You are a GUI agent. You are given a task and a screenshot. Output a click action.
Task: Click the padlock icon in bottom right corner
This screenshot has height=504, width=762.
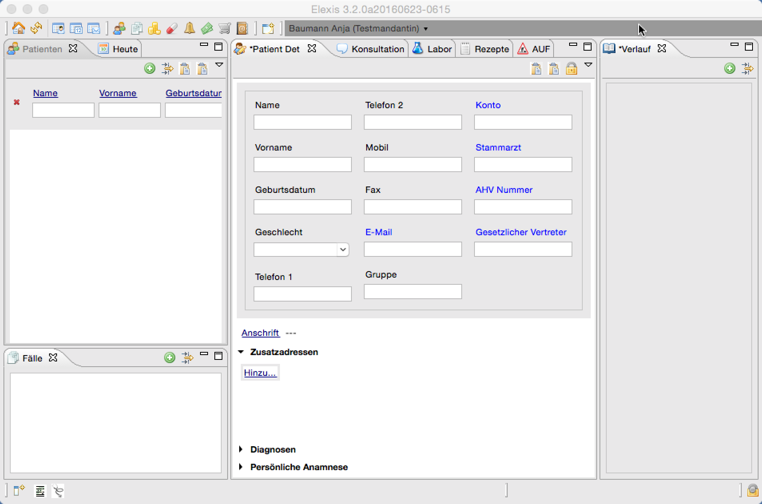click(x=753, y=490)
